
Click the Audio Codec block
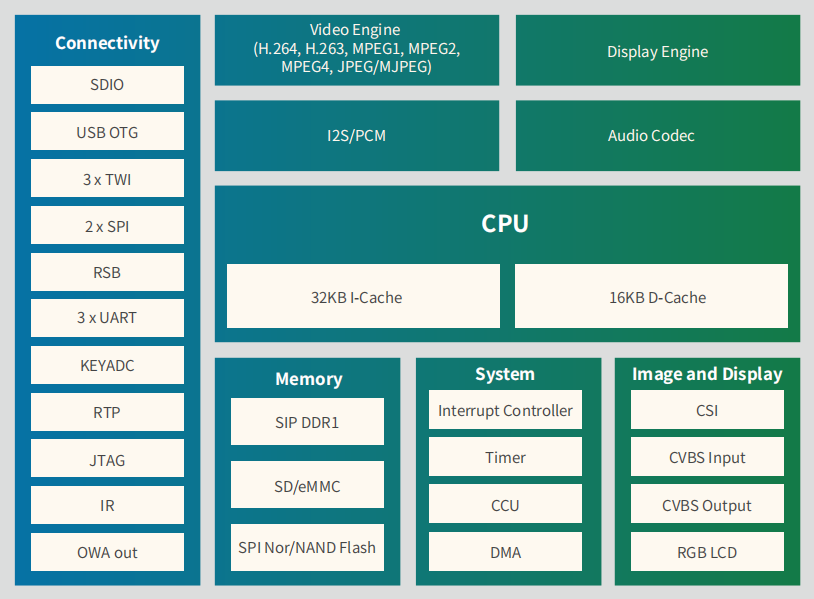(658, 135)
